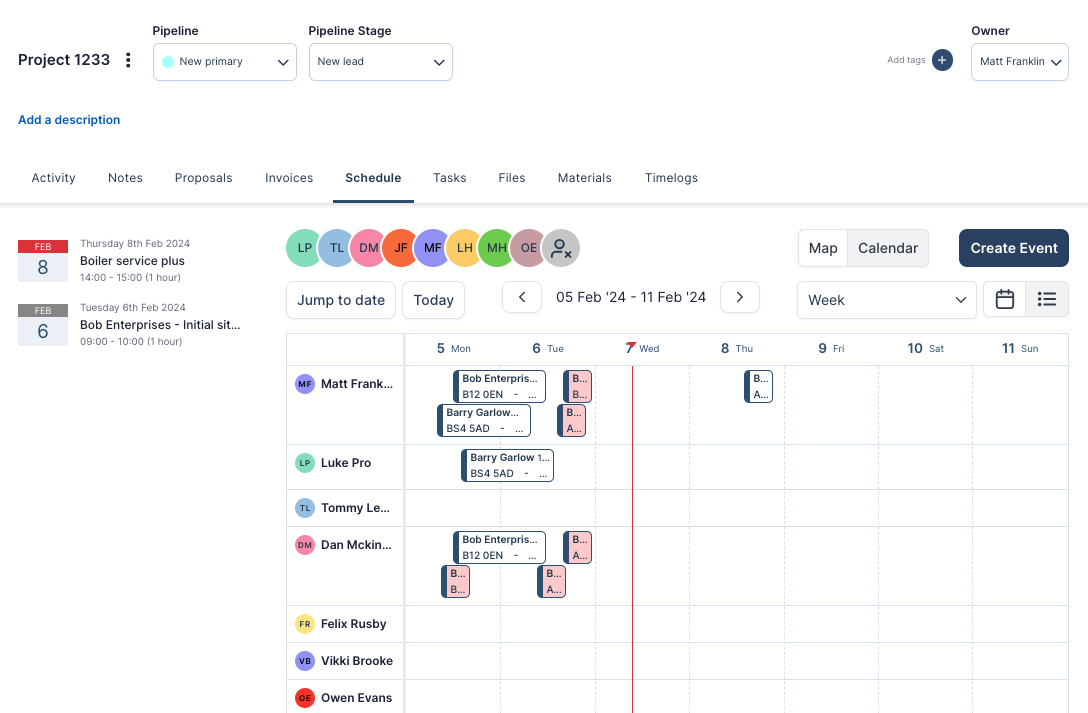Expand the Pipeline Stage dropdown
The width and height of the screenshot is (1088, 713).
[x=380, y=62]
